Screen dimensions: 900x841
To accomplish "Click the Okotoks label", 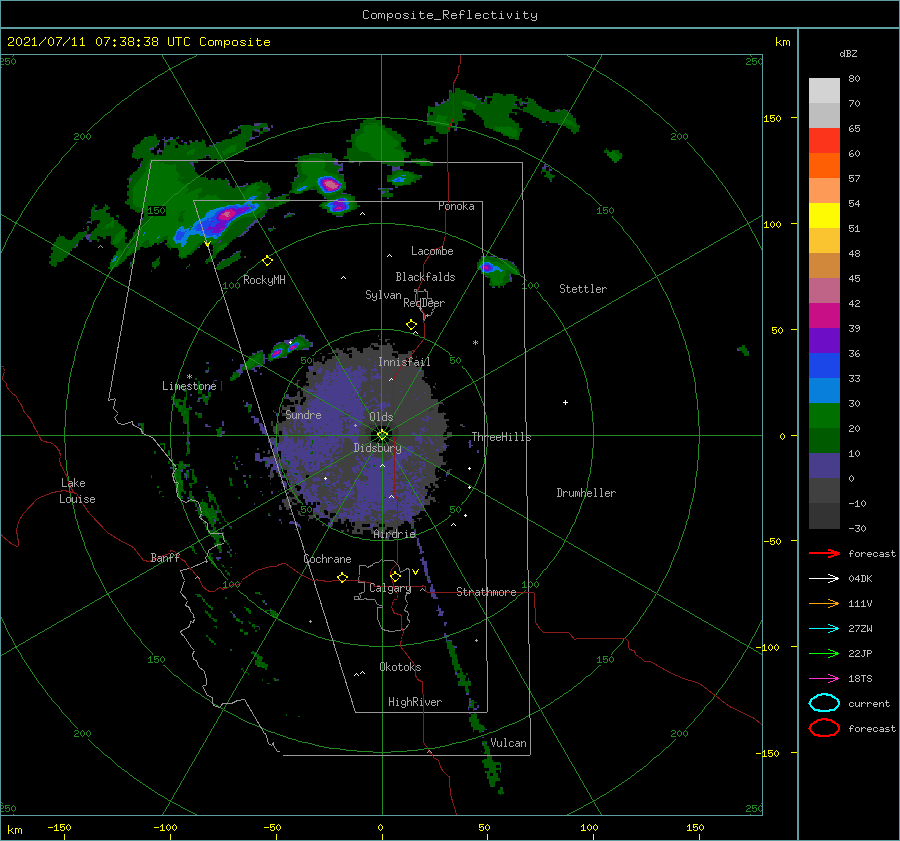I will [x=400, y=667].
